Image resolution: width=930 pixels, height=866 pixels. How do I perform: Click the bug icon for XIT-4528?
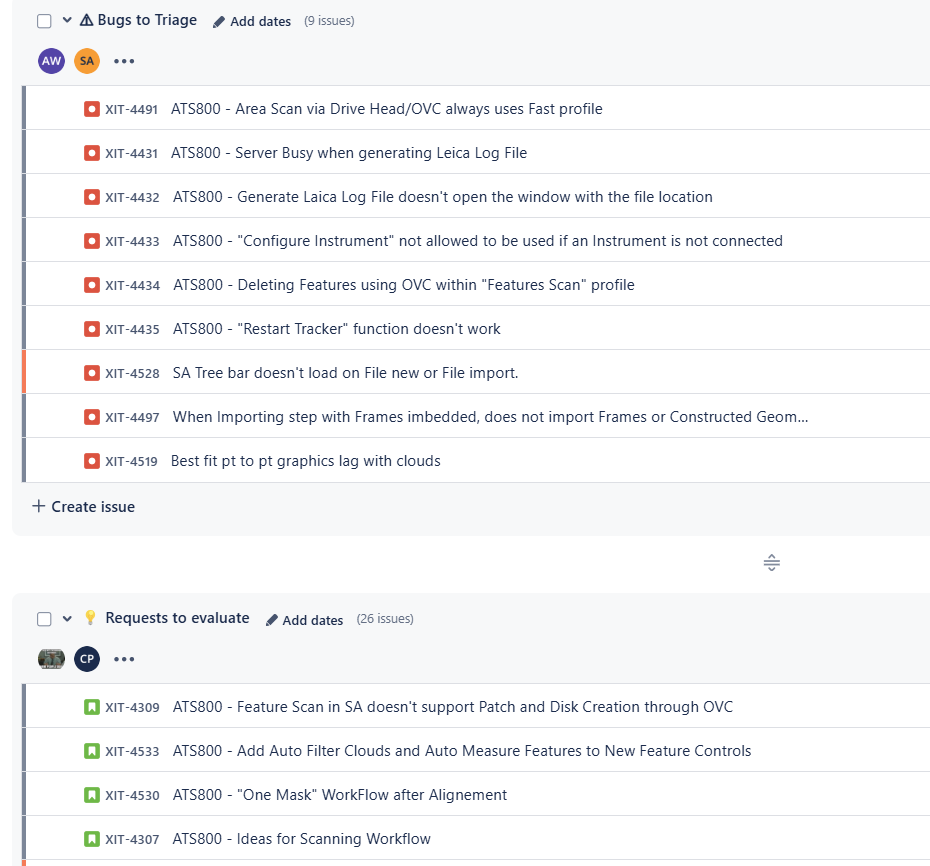click(x=92, y=373)
